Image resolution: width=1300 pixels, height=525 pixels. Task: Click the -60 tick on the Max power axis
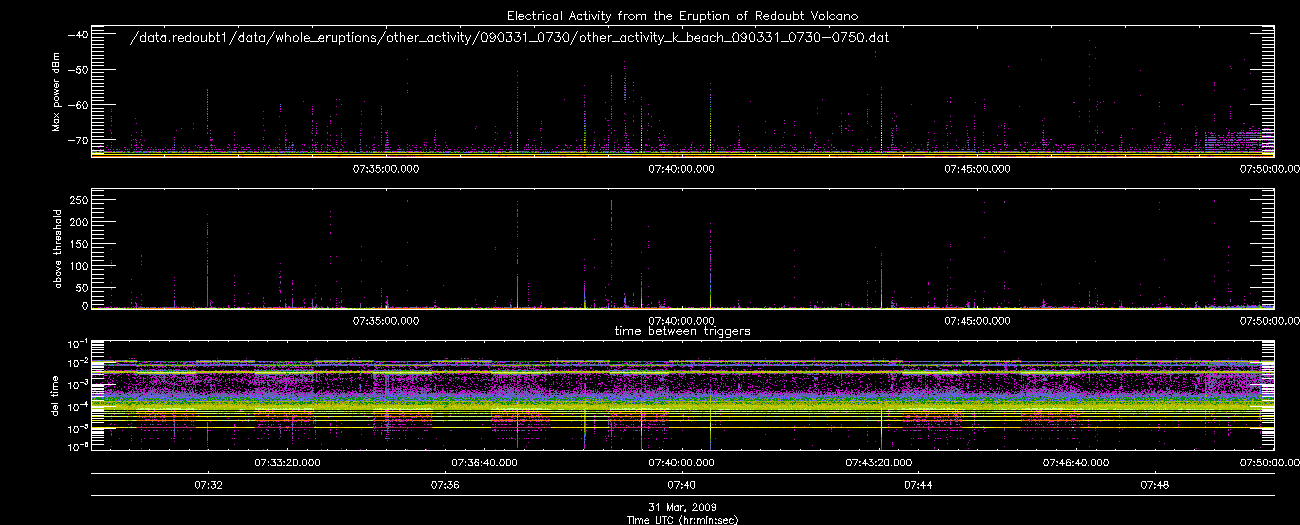pyautogui.click(x=76, y=104)
